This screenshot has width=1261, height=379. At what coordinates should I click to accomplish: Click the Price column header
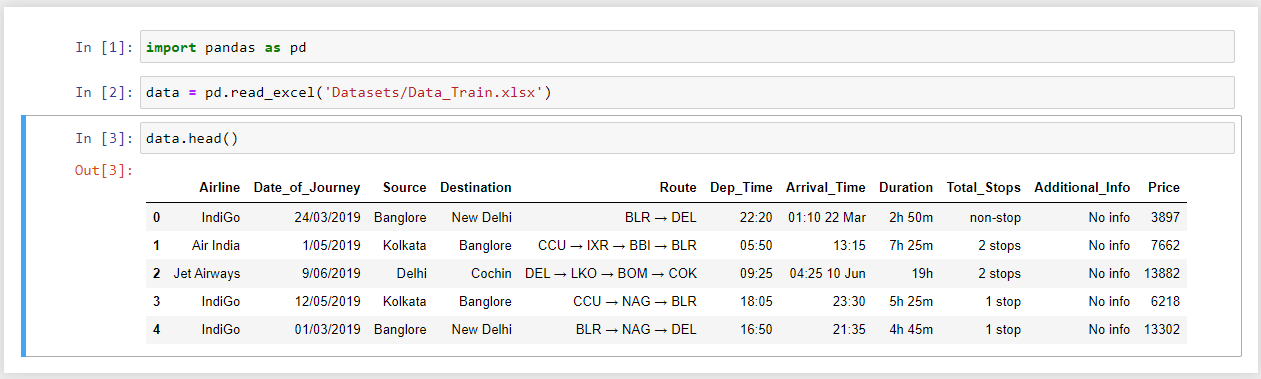[1164, 187]
